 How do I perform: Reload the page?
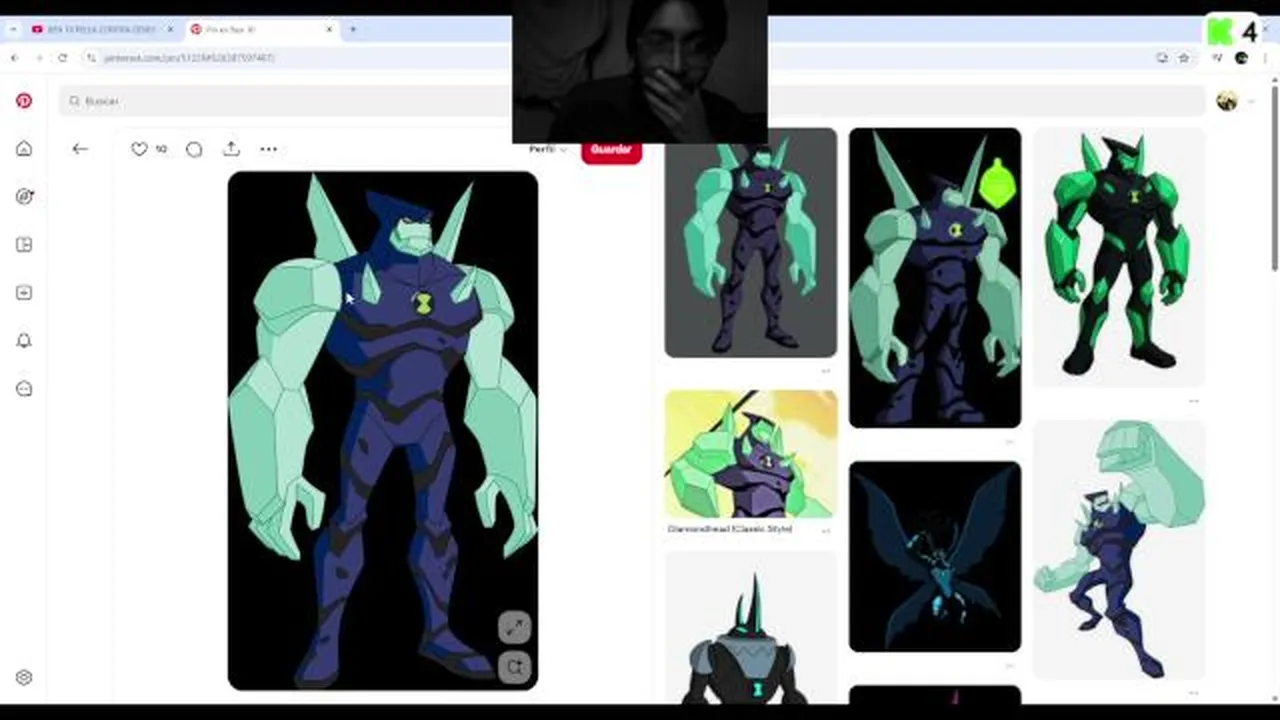pyautogui.click(x=62, y=58)
